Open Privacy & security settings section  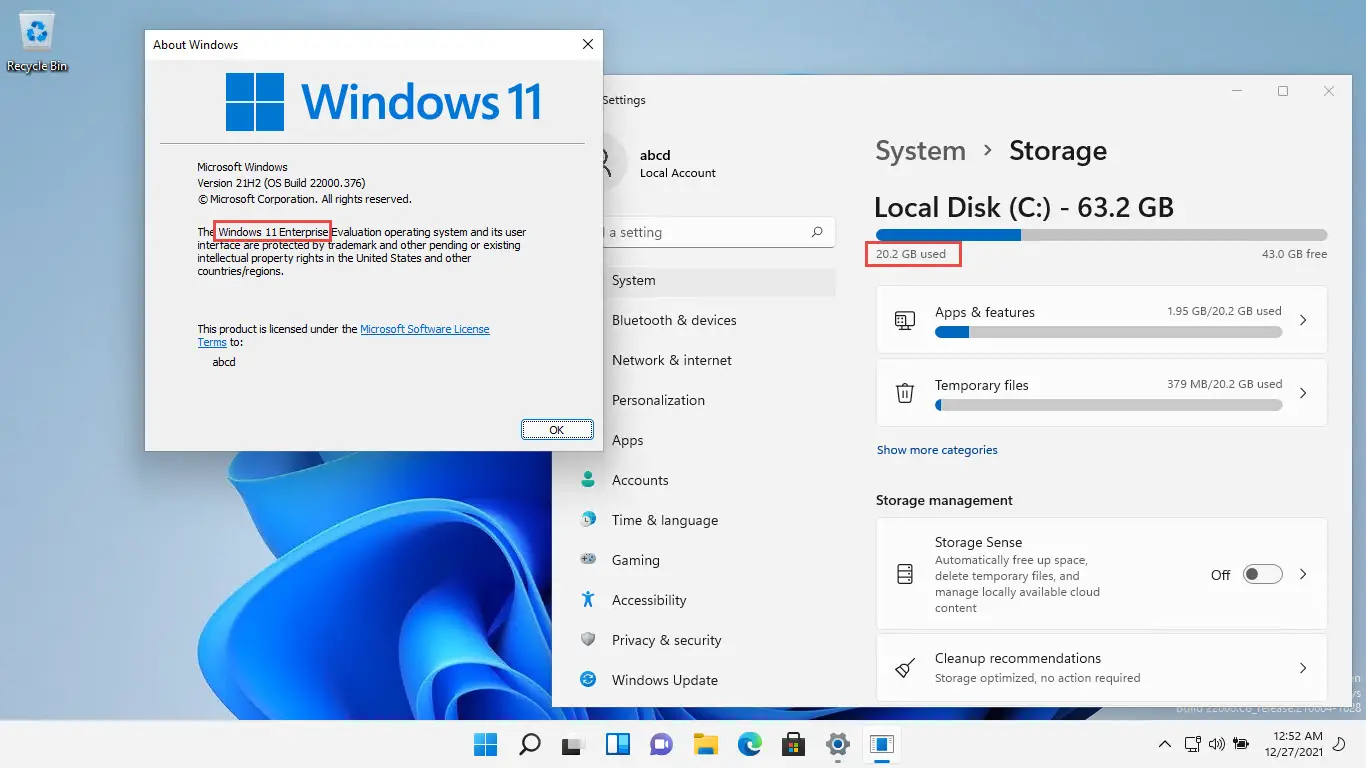(x=666, y=640)
